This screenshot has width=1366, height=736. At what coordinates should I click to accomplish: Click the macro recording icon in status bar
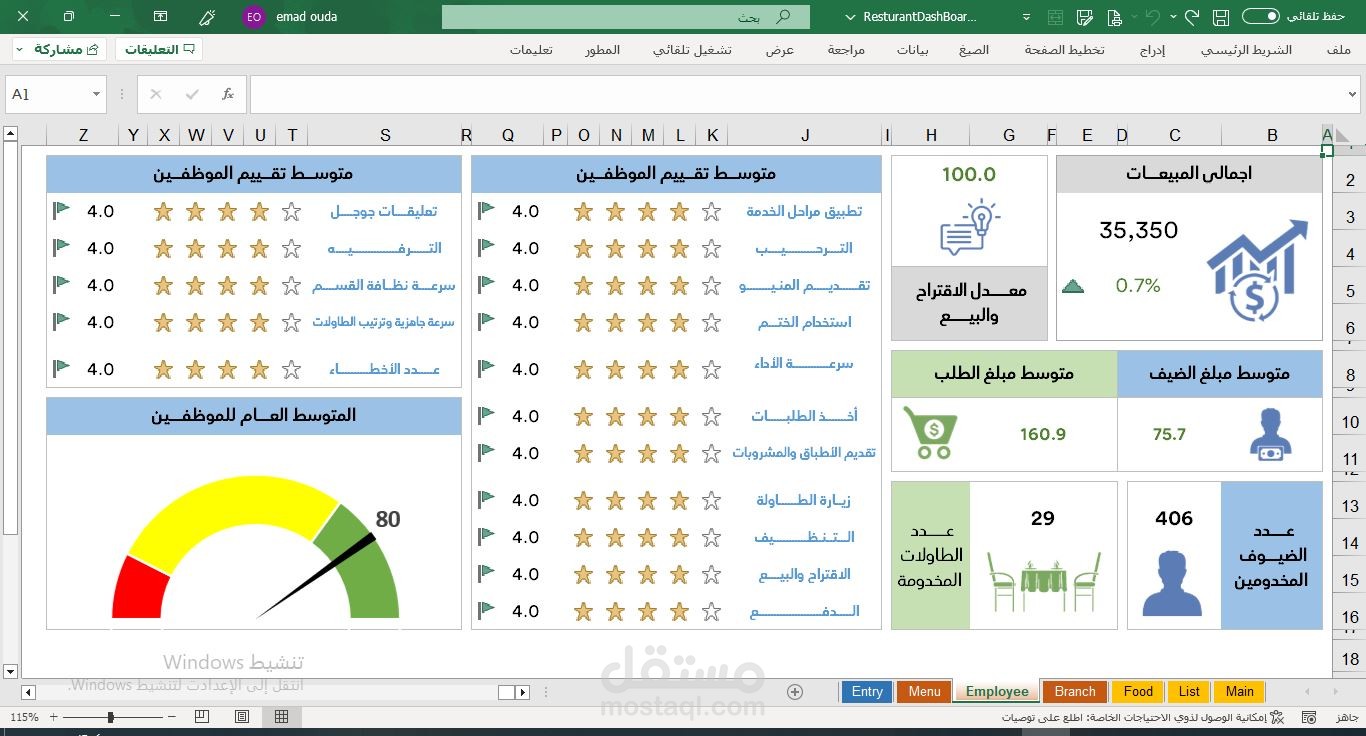pos(1307,717)
